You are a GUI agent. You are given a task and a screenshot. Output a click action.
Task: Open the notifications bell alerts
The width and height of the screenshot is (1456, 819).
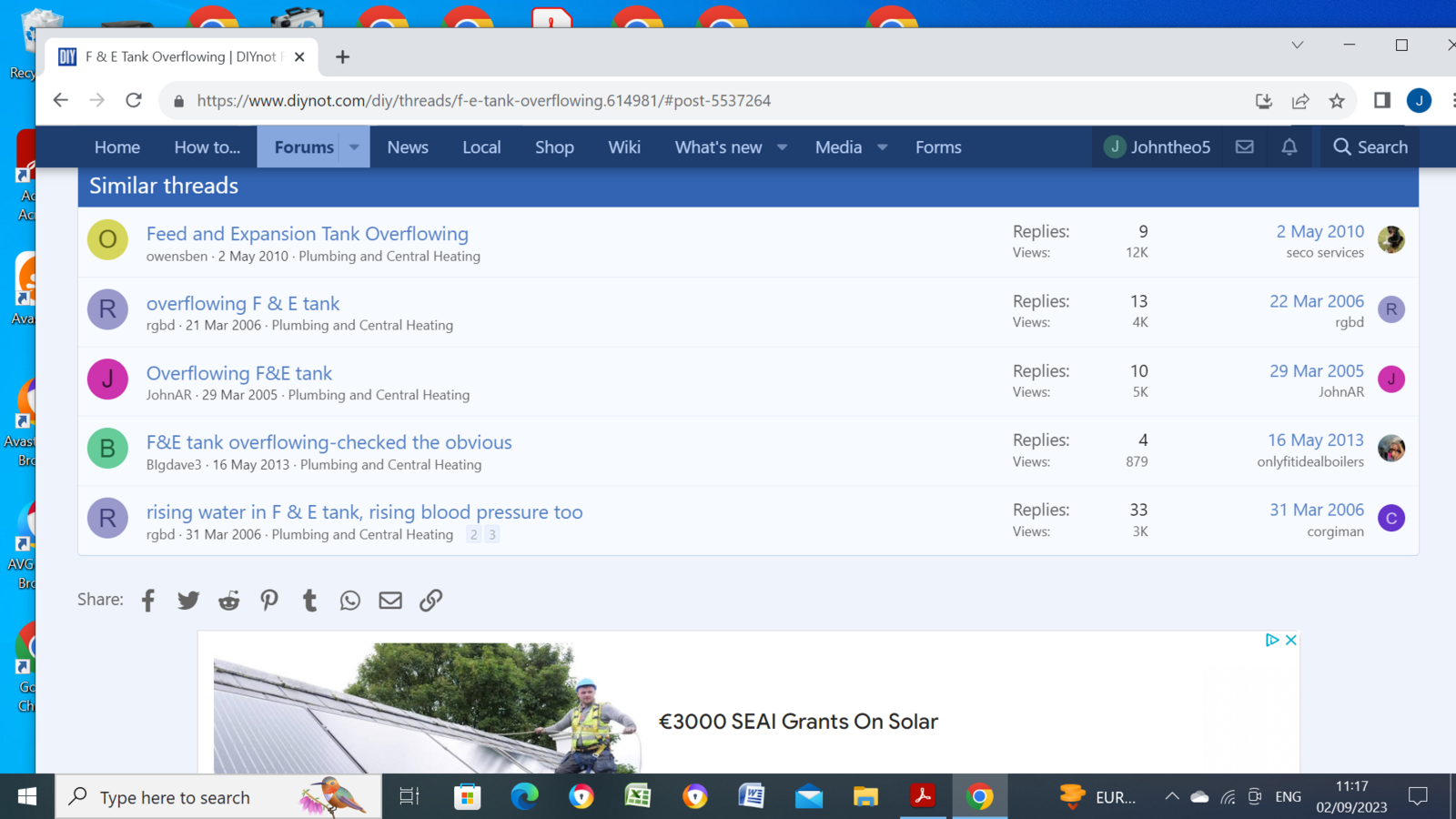(x=1289, y=147)
